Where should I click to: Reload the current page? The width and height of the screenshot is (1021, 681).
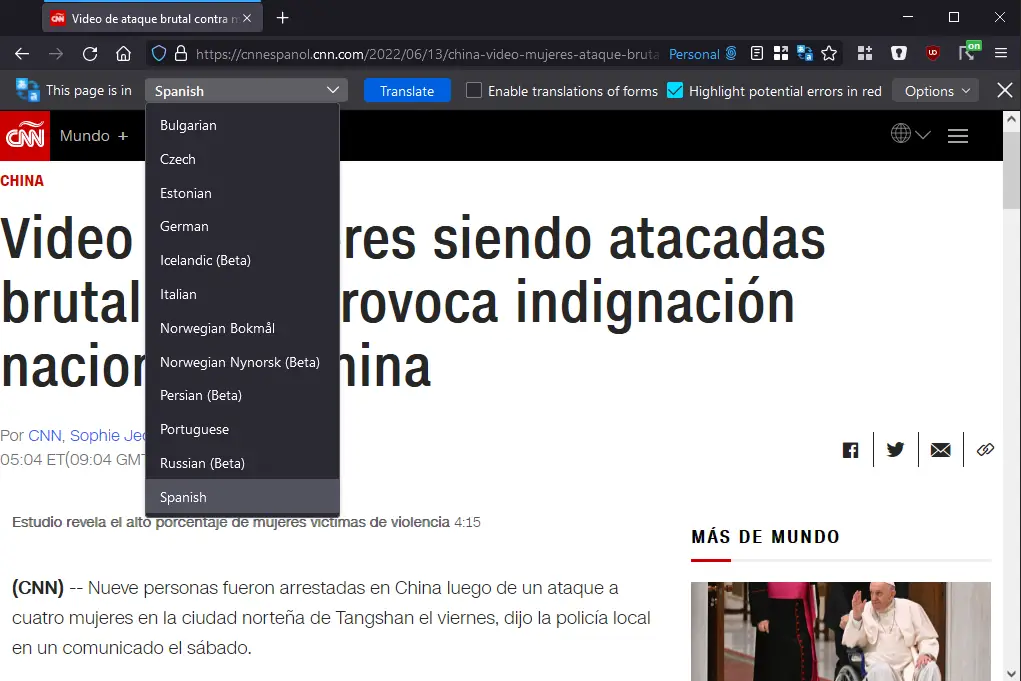click(x=90, y=54)
